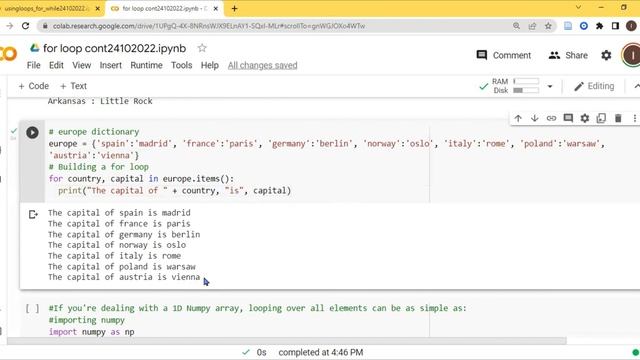Share page icon in address bar
640x360 pixels.
pyautogui.click(x=532, y=26)
